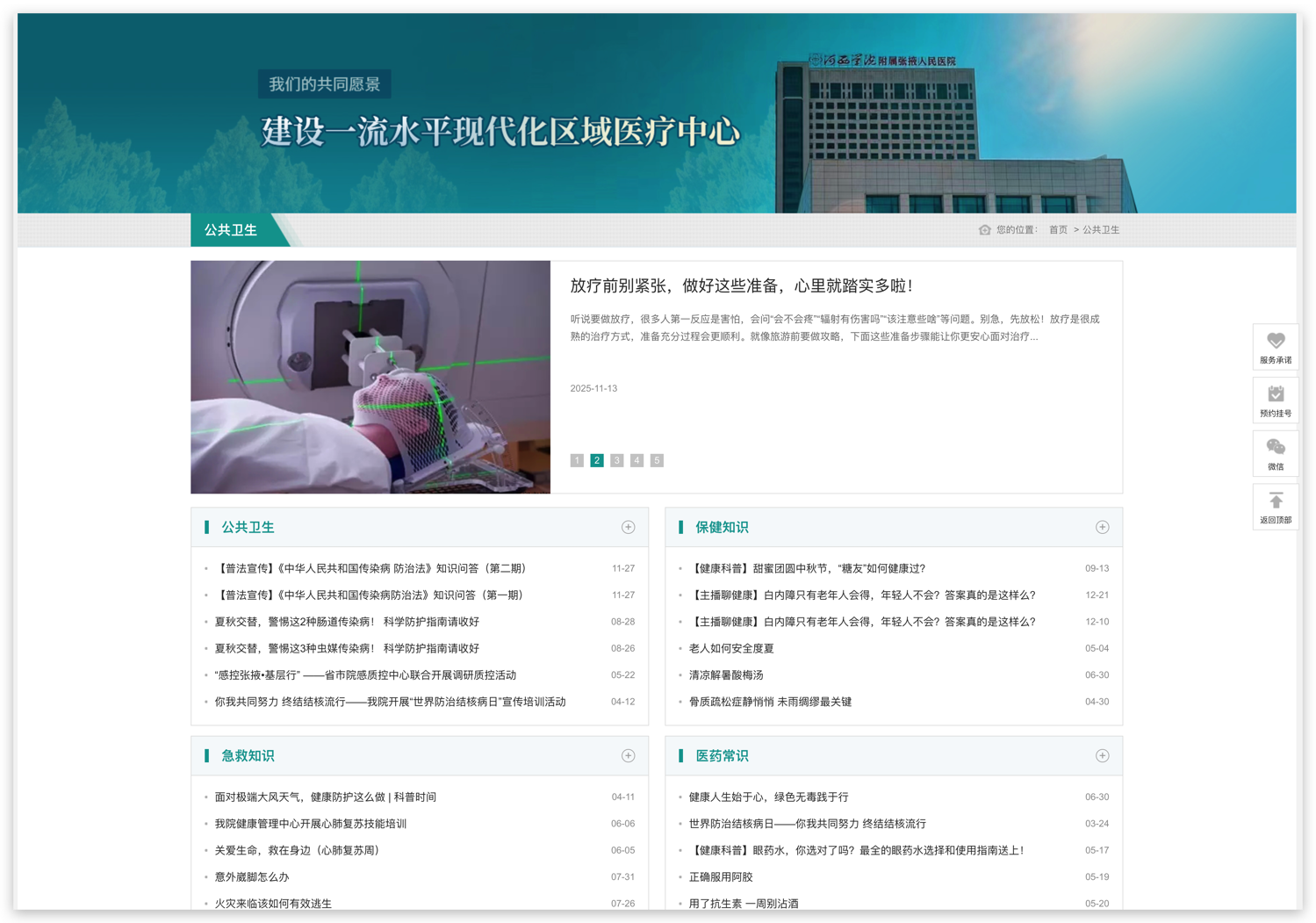
Task: Click the radiotherapy patient carousel image
Action: click(x=370, y=377)
